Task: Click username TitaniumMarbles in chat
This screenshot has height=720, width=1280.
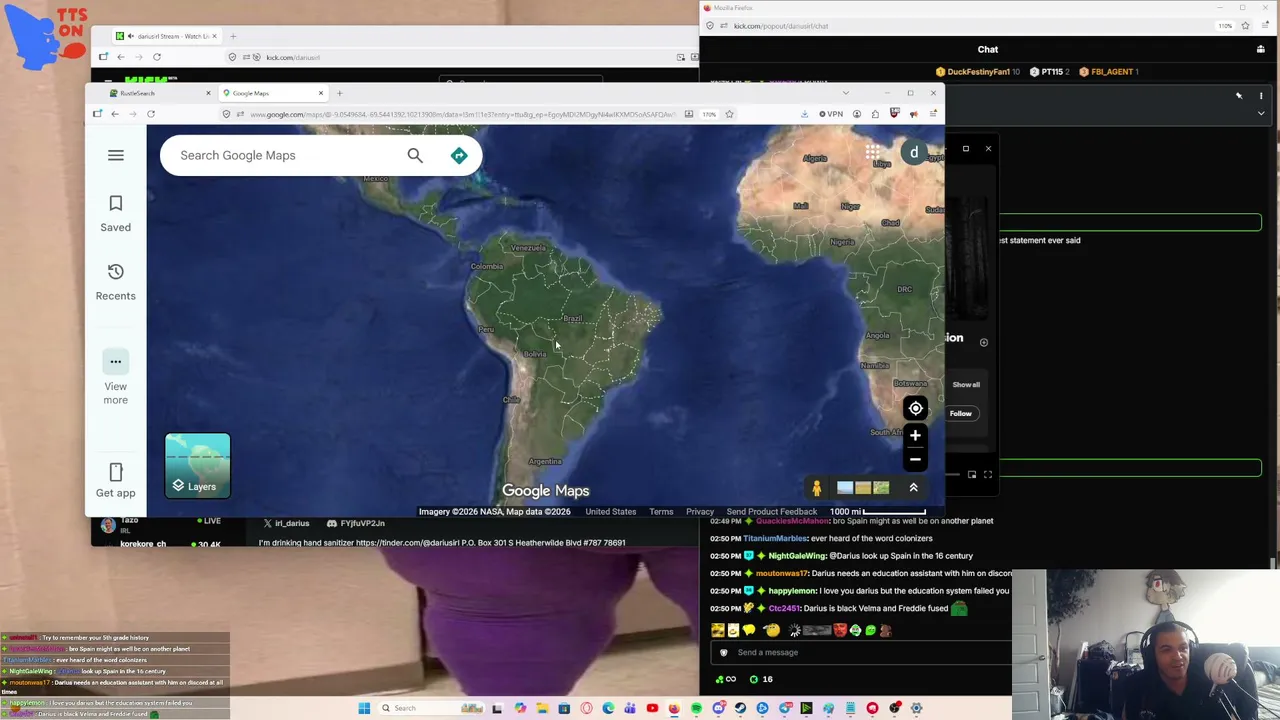Action: (775, 538)
